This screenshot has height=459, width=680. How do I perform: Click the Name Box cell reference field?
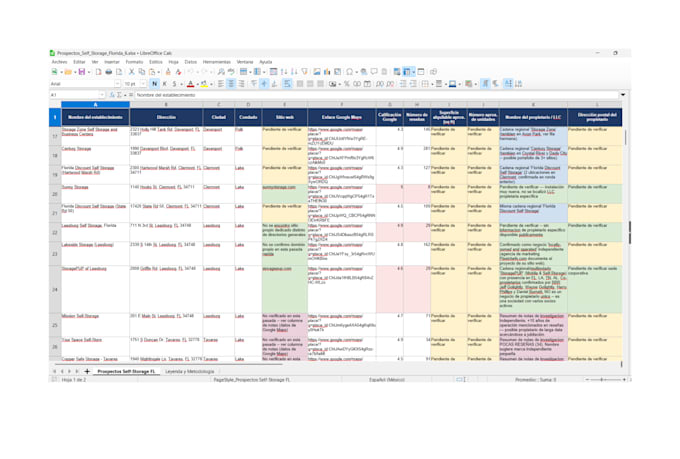click(74, 95)
